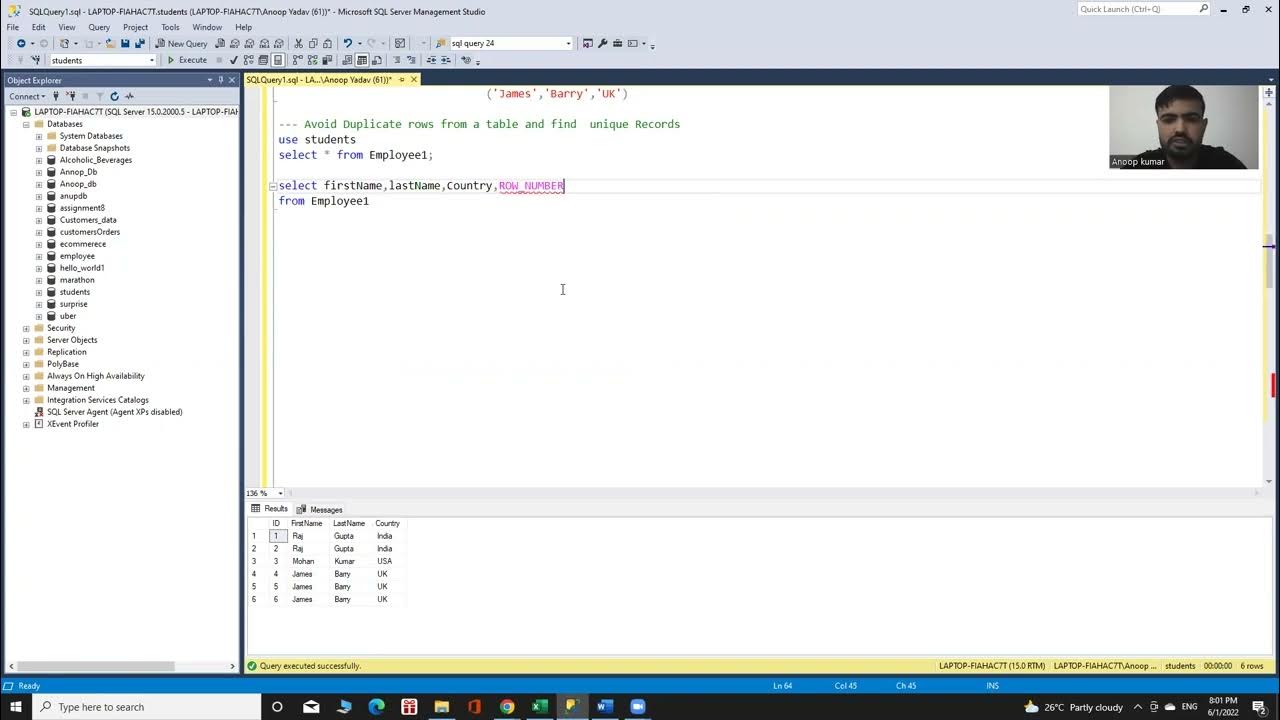Click the Save All icon
1280x720 pixels.
point(139,44)
